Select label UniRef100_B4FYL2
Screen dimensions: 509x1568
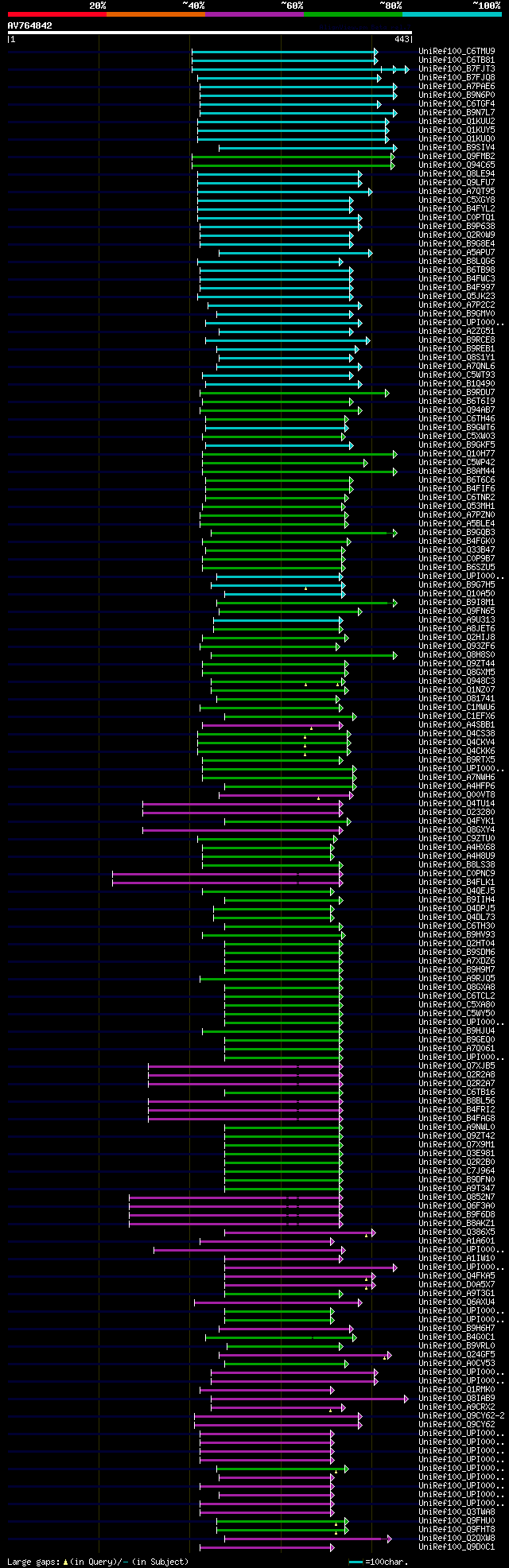[457, 208]
